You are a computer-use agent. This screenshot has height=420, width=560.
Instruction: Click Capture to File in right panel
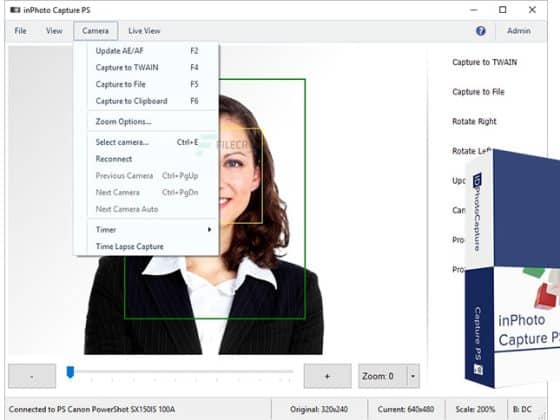[x=478, y=92]
